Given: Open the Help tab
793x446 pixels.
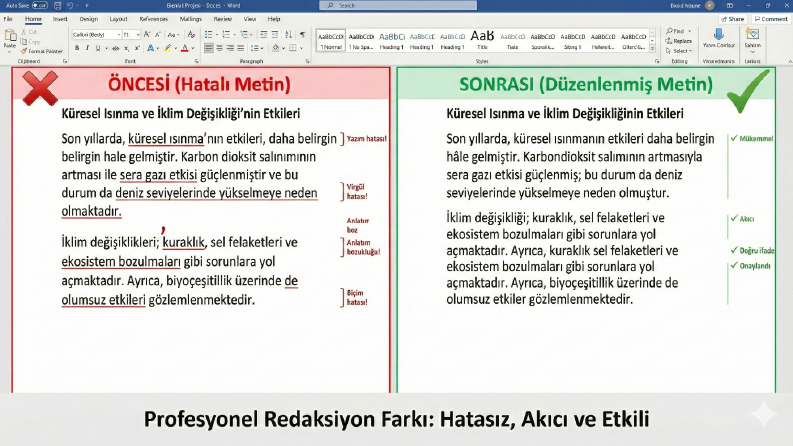Looking at the screenshot, I should pos(274,19).
